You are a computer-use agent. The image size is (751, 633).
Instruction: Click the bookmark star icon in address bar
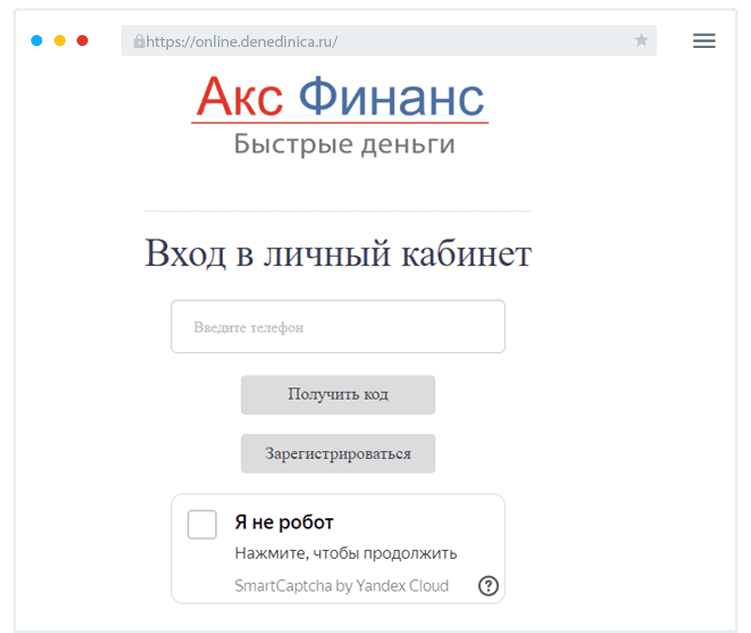641,40
